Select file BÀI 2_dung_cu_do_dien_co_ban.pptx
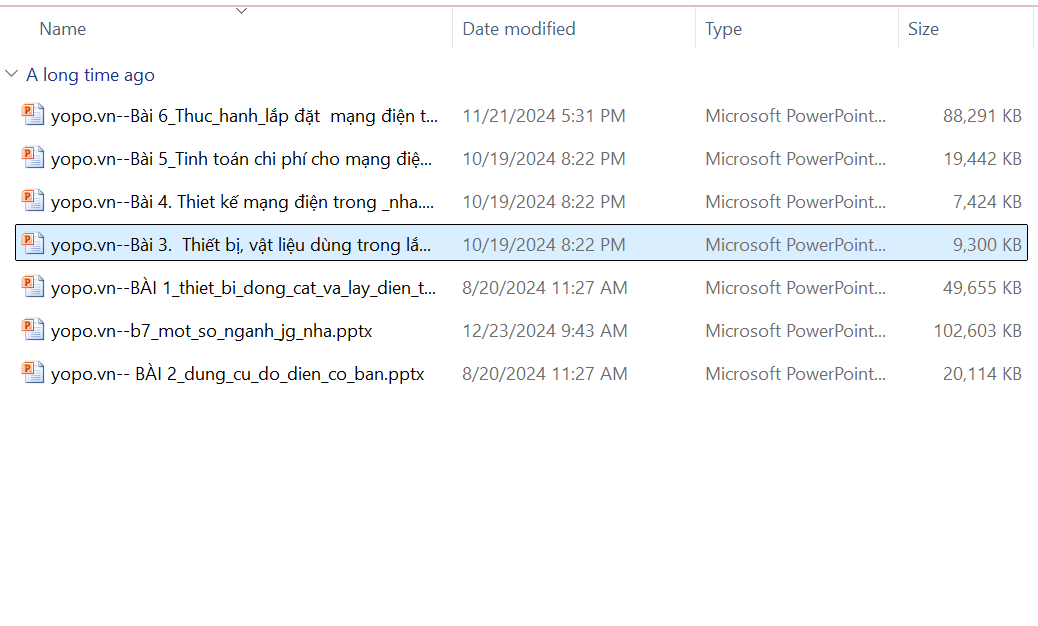 coord(237,374)
